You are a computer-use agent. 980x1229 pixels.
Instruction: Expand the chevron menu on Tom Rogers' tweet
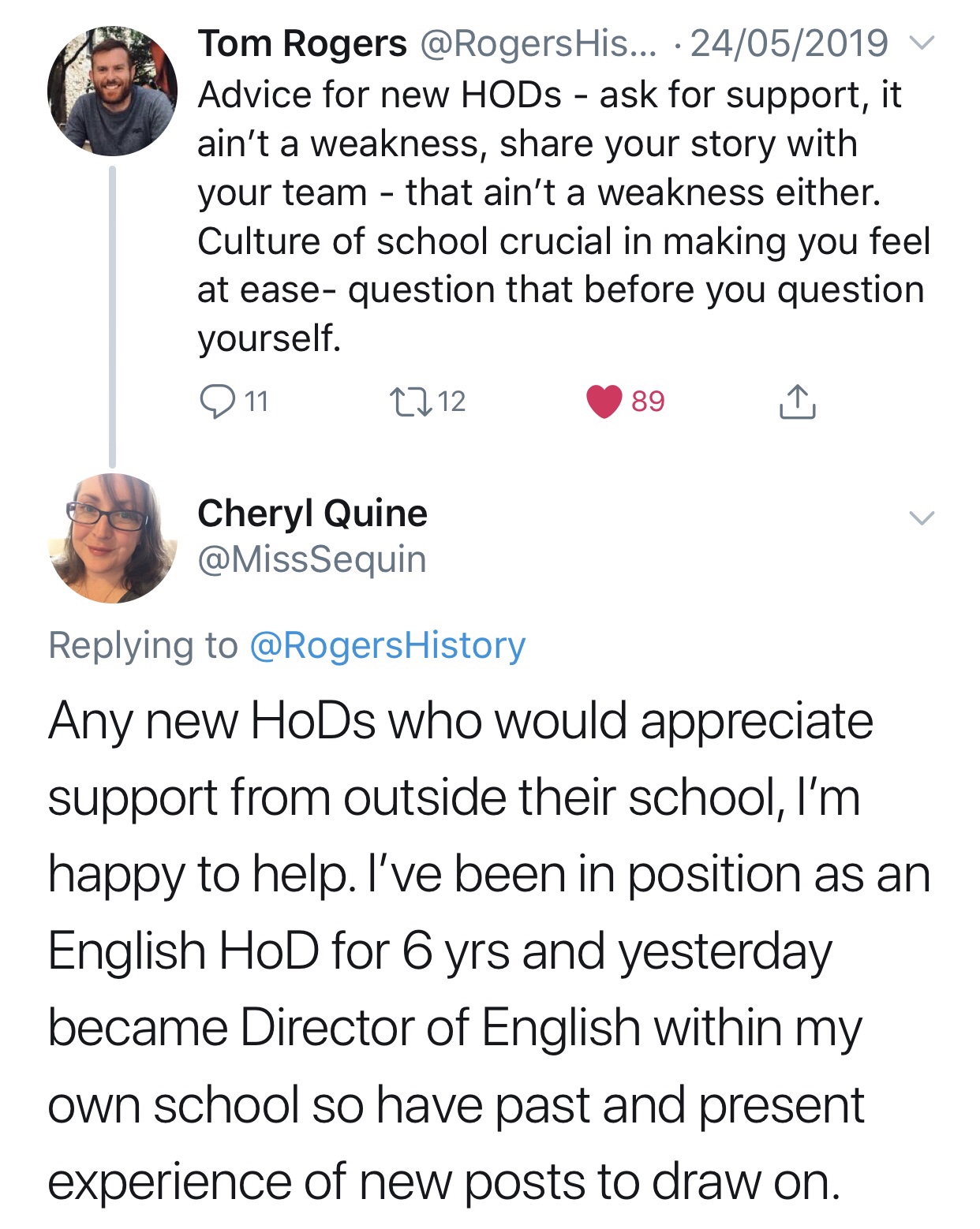[x=922, y=43]
